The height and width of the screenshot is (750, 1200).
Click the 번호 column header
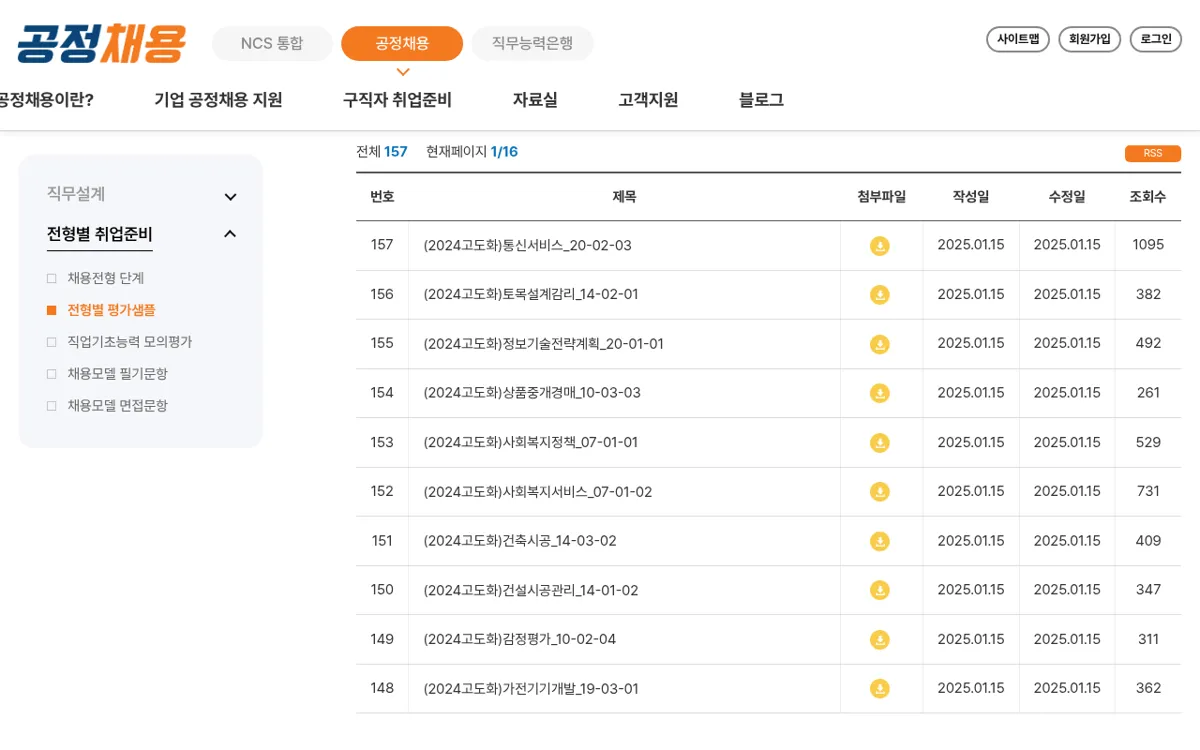click(382, 197)
